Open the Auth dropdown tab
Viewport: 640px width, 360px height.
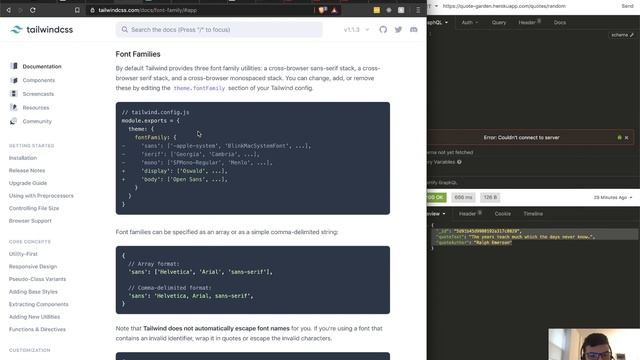click(469, 22)
